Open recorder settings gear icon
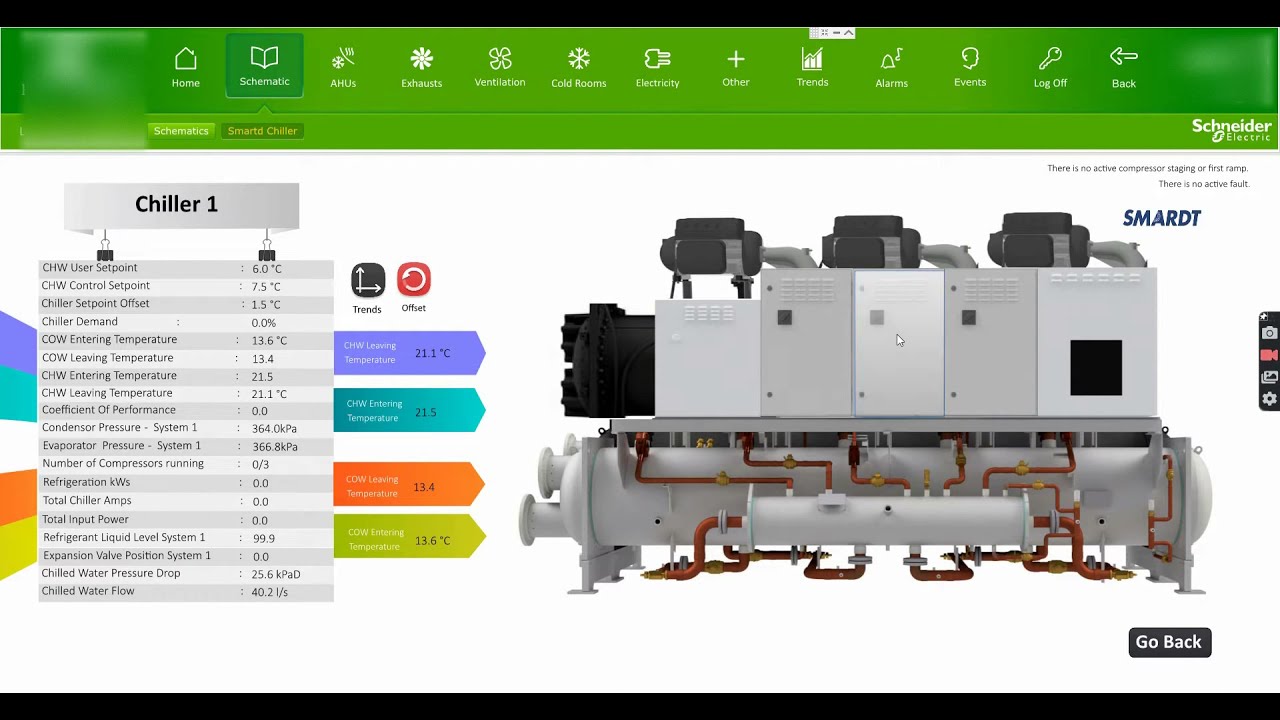The width and height of the screenshot is (1280, 720). coord(1269,399)
